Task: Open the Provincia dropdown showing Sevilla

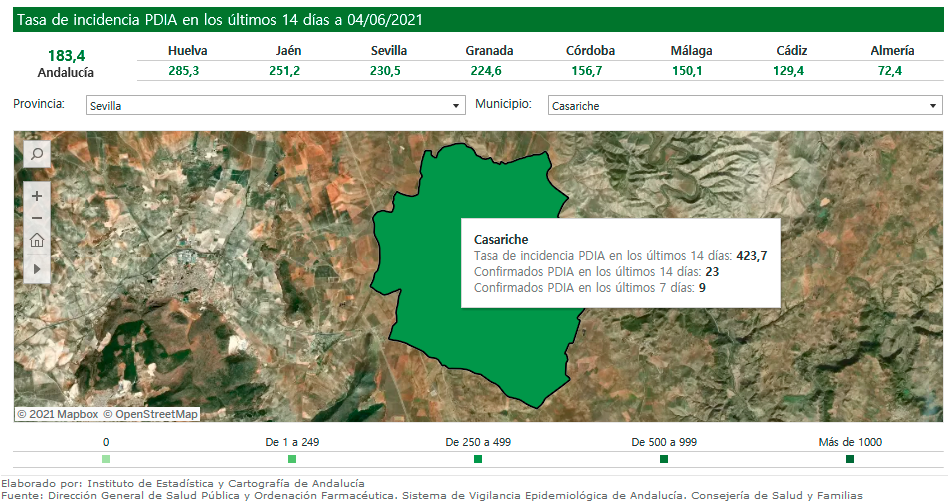Action: click(274, 105)
